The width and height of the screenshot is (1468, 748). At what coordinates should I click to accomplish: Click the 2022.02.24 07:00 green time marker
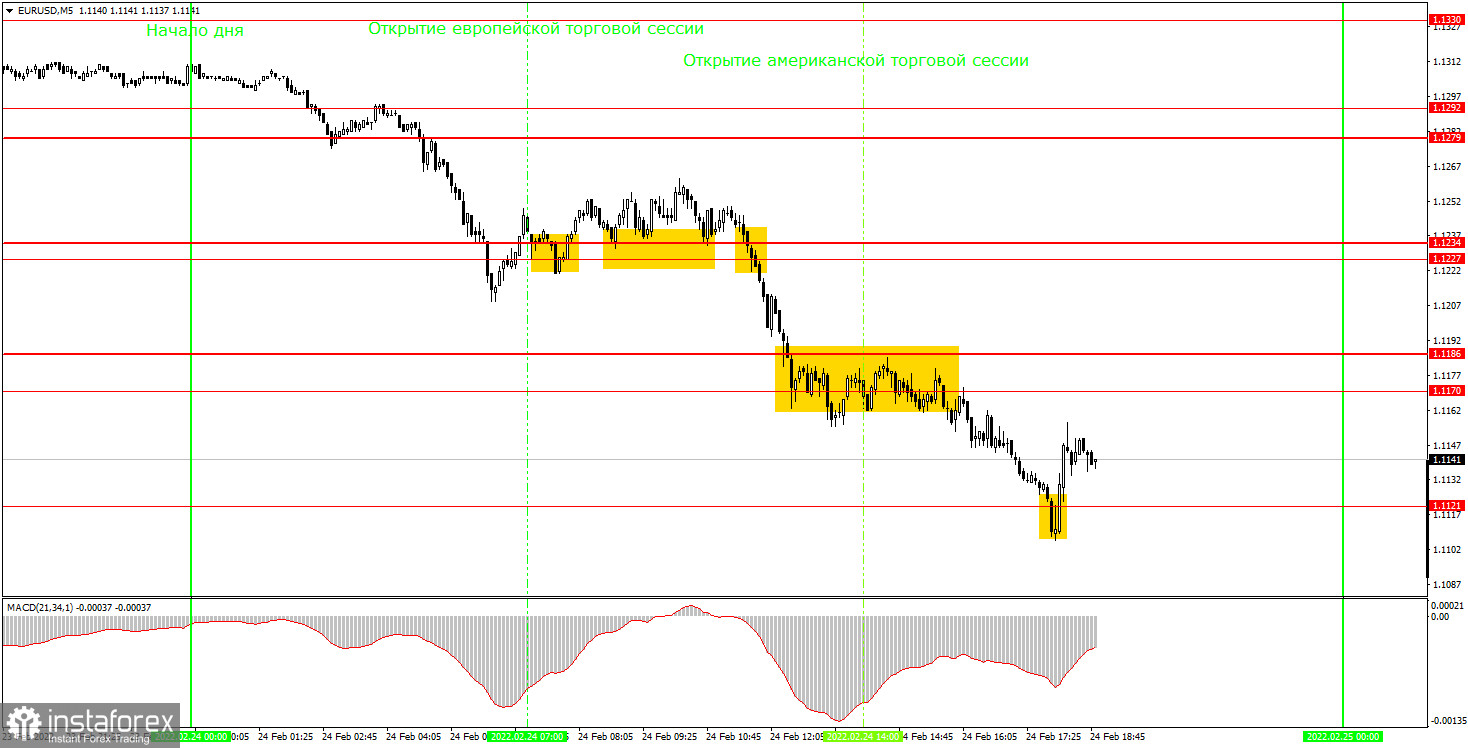coord(527,736)
